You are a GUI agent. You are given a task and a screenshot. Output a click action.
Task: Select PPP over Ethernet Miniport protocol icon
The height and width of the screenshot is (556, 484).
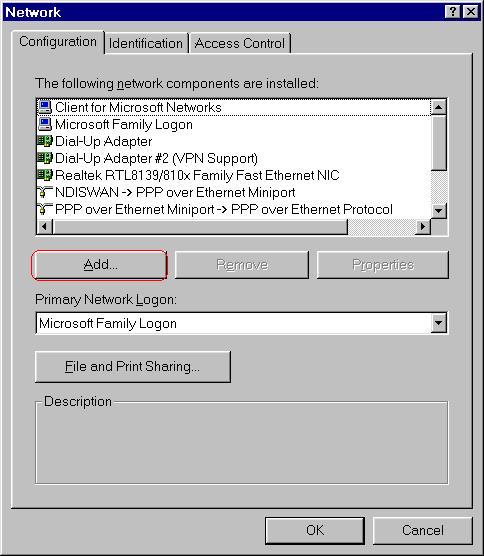coord(45,209)
